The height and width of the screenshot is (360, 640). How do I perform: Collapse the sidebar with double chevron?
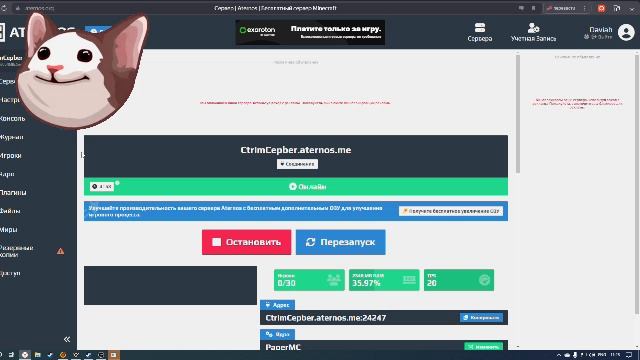67,339
